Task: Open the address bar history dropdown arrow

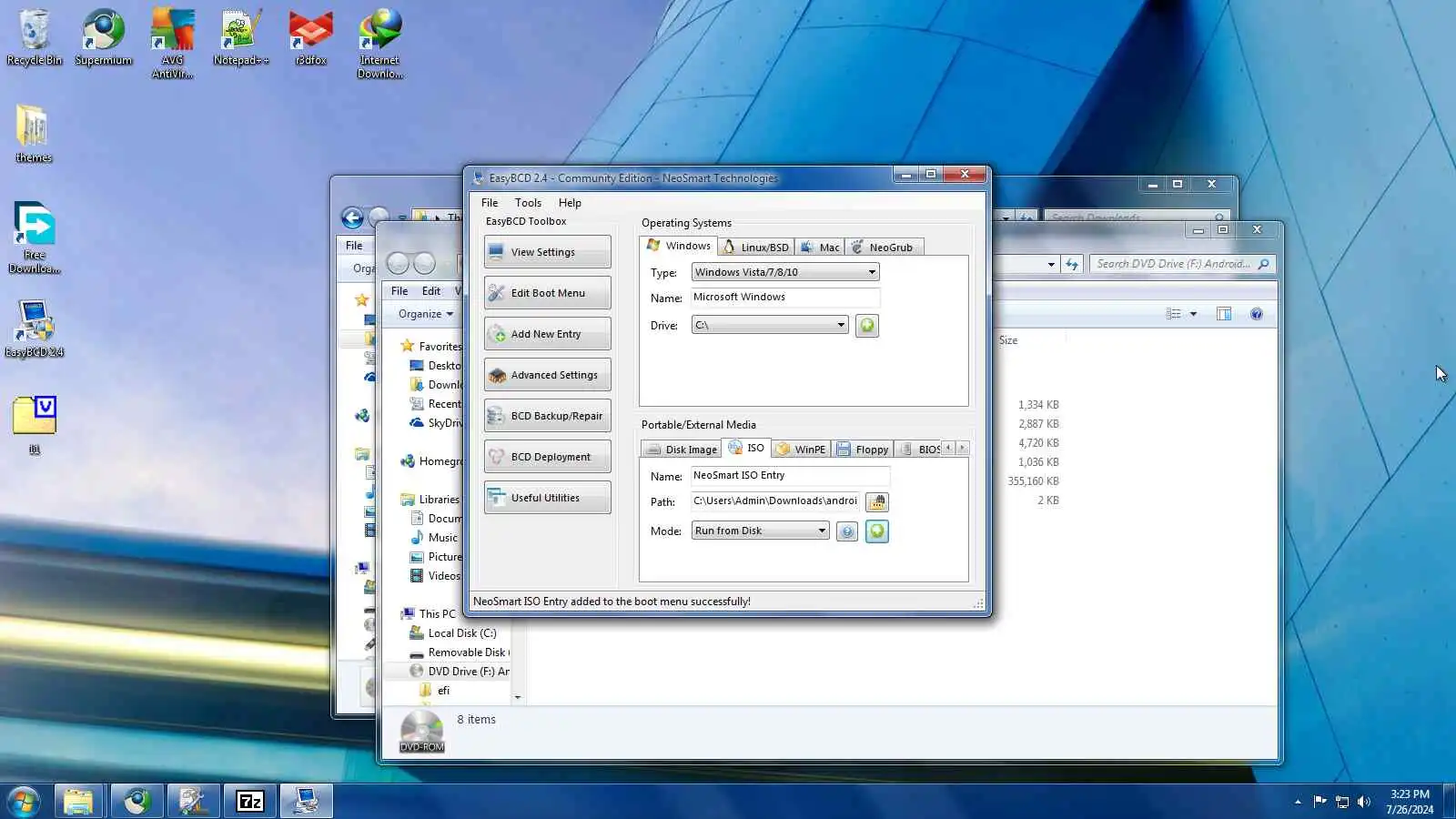Action: pyautogui.click(x=1051, y=265)
